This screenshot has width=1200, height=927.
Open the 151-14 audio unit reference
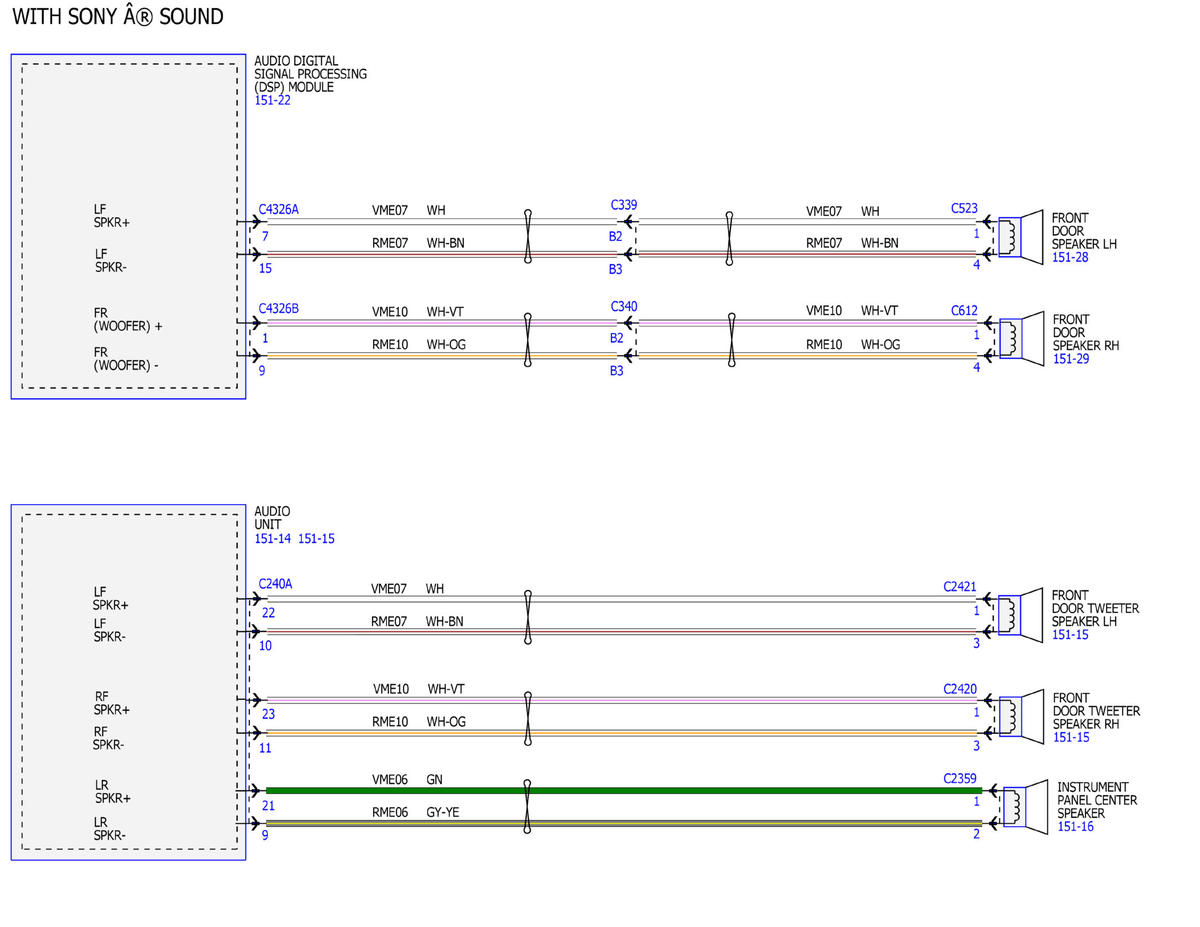pyautogui.click(x=273, y=539)
